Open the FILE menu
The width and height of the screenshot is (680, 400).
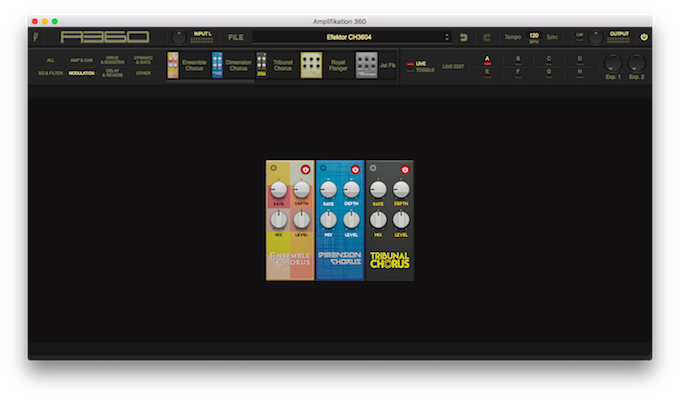235,37
